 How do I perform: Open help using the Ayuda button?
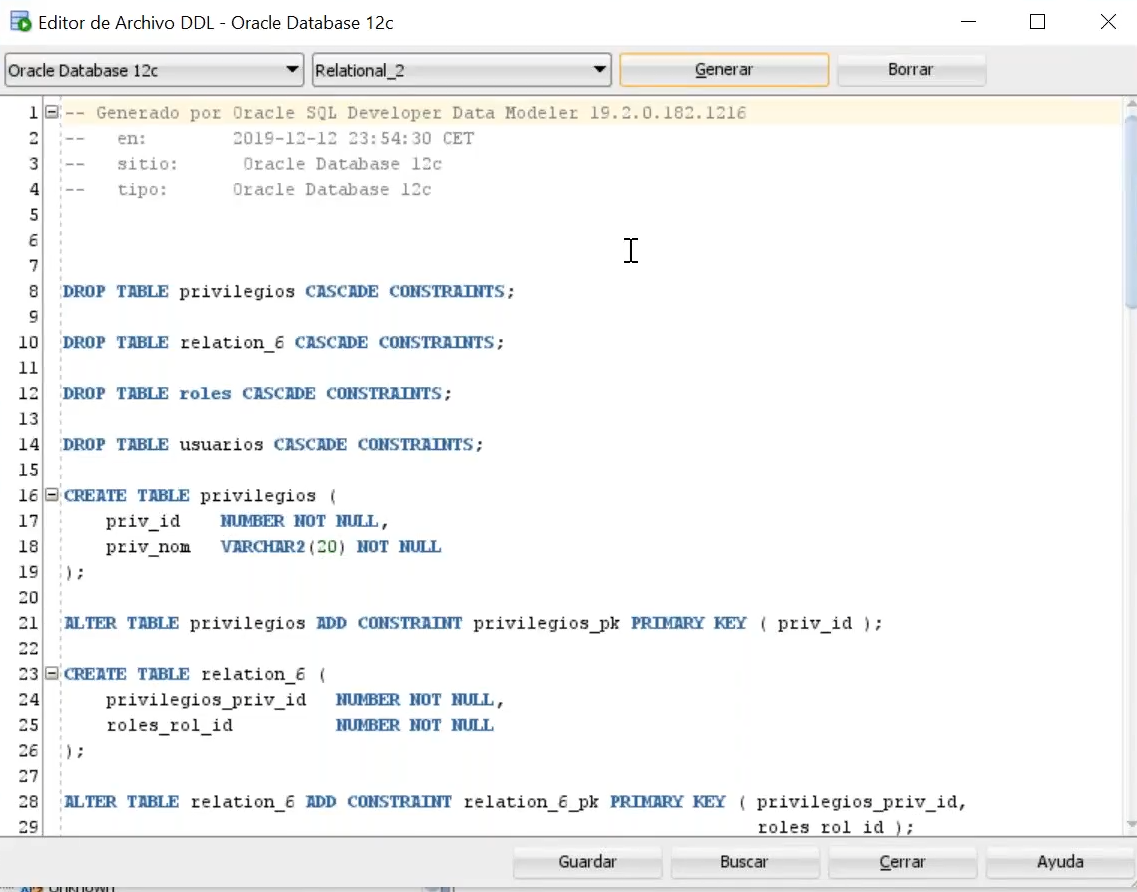[1060, 862]
